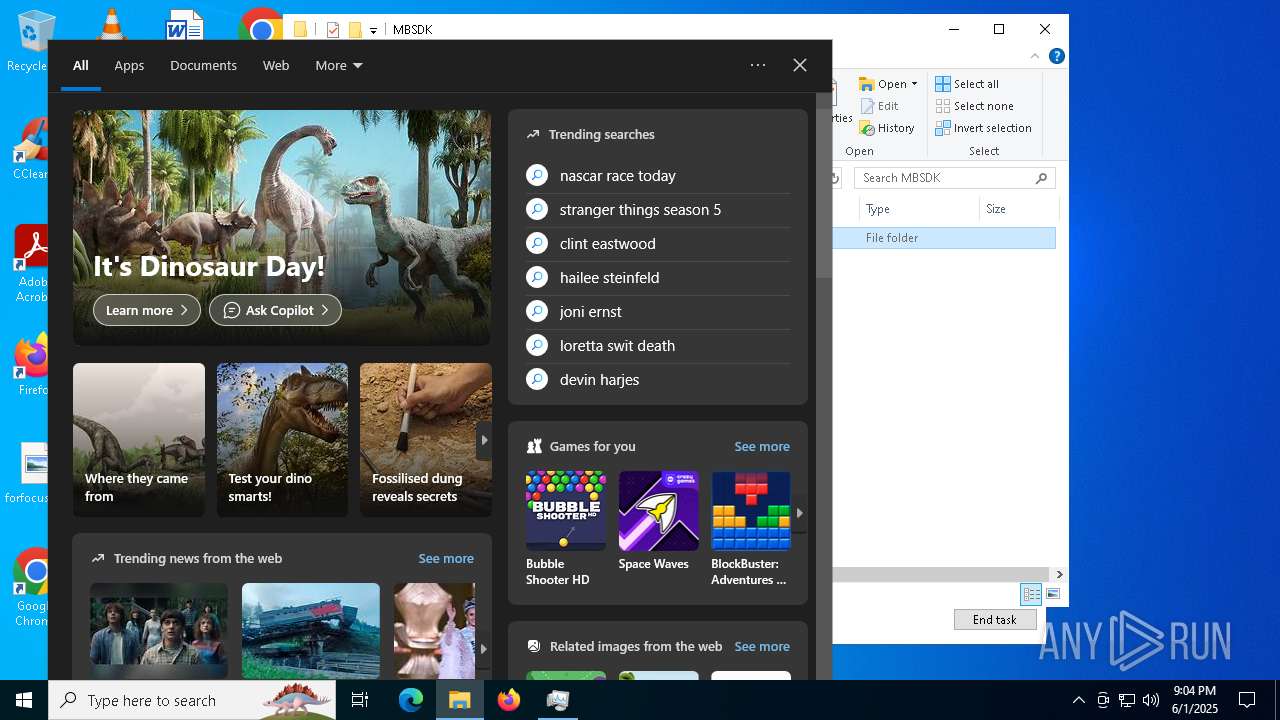This screenshot has width=1280, height=720.
Task: Show next games with arrow
Action: 799,513
